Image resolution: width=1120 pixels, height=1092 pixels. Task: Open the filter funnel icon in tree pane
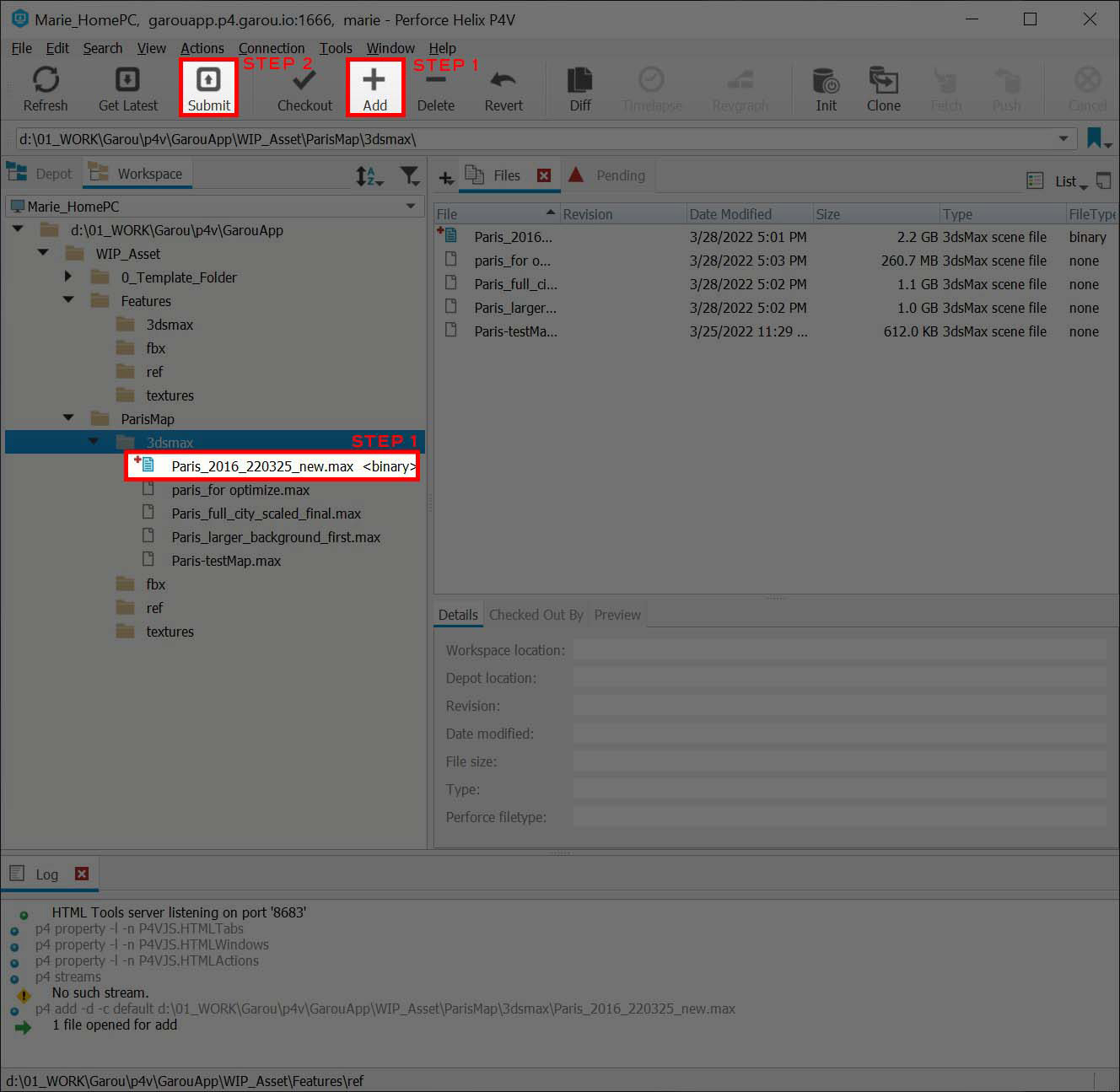410,175
